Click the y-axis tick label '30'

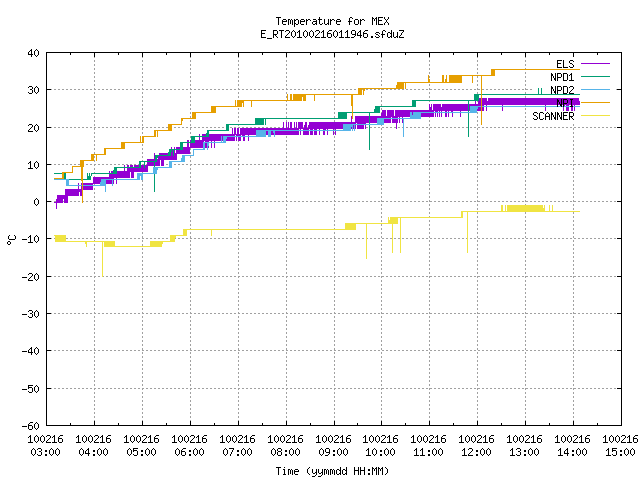click(x=33, y=90)
